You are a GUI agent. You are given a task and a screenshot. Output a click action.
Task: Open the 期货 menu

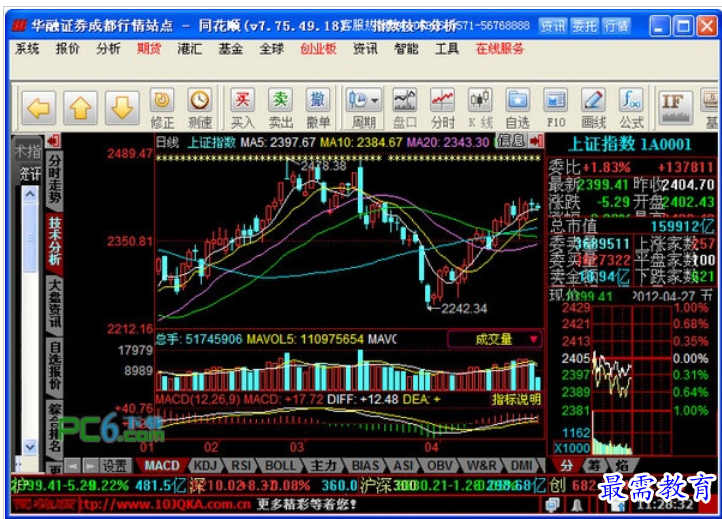tap(149, 48)
